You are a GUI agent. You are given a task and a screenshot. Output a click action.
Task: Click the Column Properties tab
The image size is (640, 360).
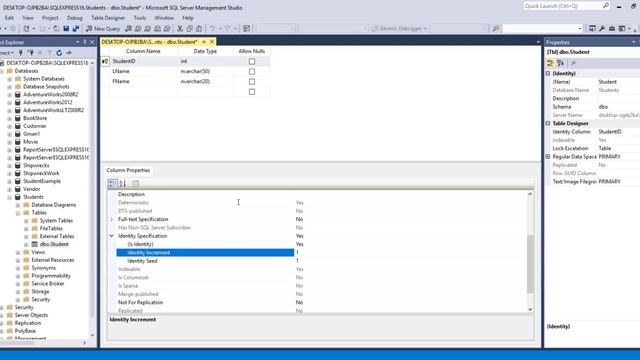[128, 170]
